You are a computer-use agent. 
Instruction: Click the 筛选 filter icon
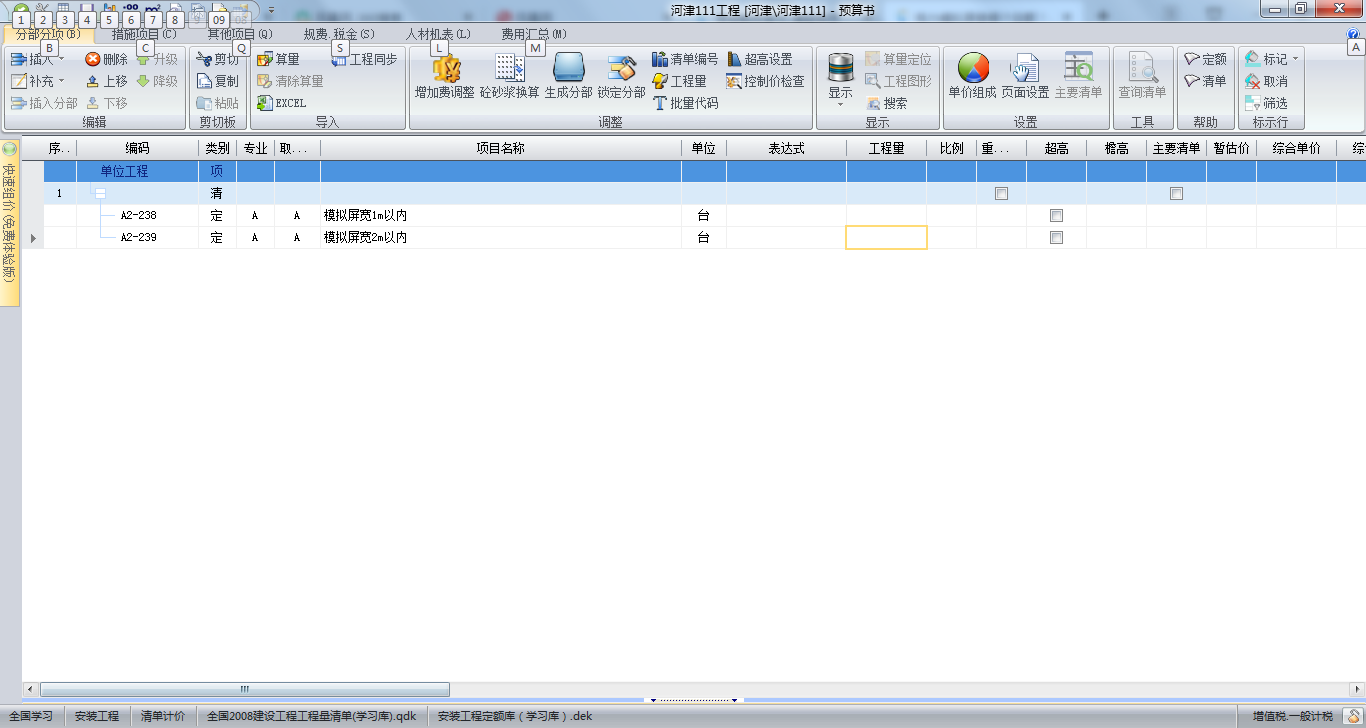coord(1252,103)
